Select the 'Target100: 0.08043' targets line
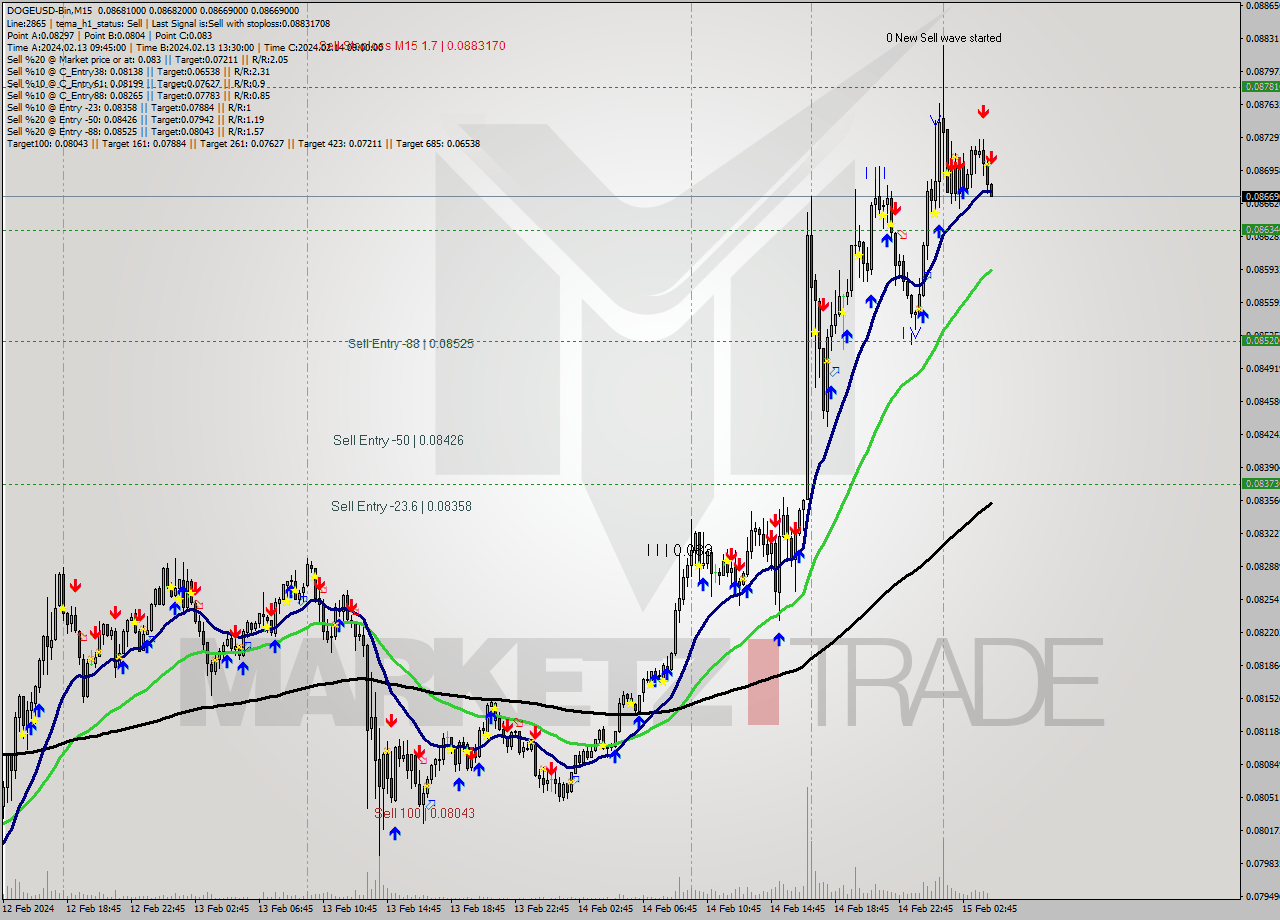The height and width of the screenshot is (920, 1280). tap(243, 143)
